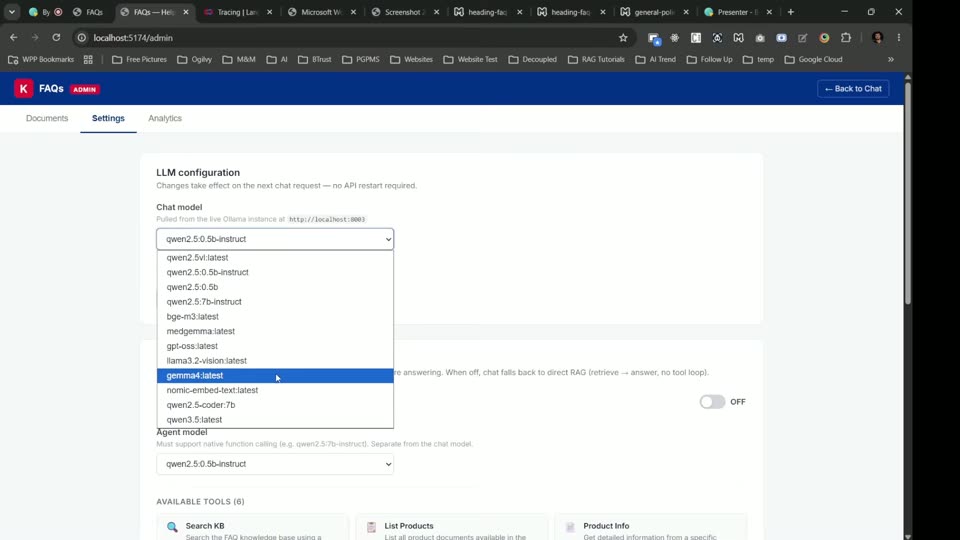The width and height of the screenshot is (960, 540).
Task: Select gemma4:latest option
Action: click(275, 375)
